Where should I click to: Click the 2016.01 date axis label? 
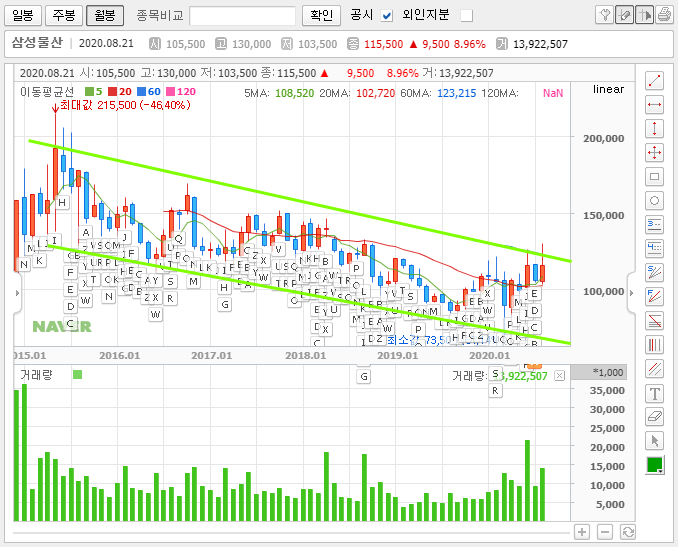[x=120, y=356]
